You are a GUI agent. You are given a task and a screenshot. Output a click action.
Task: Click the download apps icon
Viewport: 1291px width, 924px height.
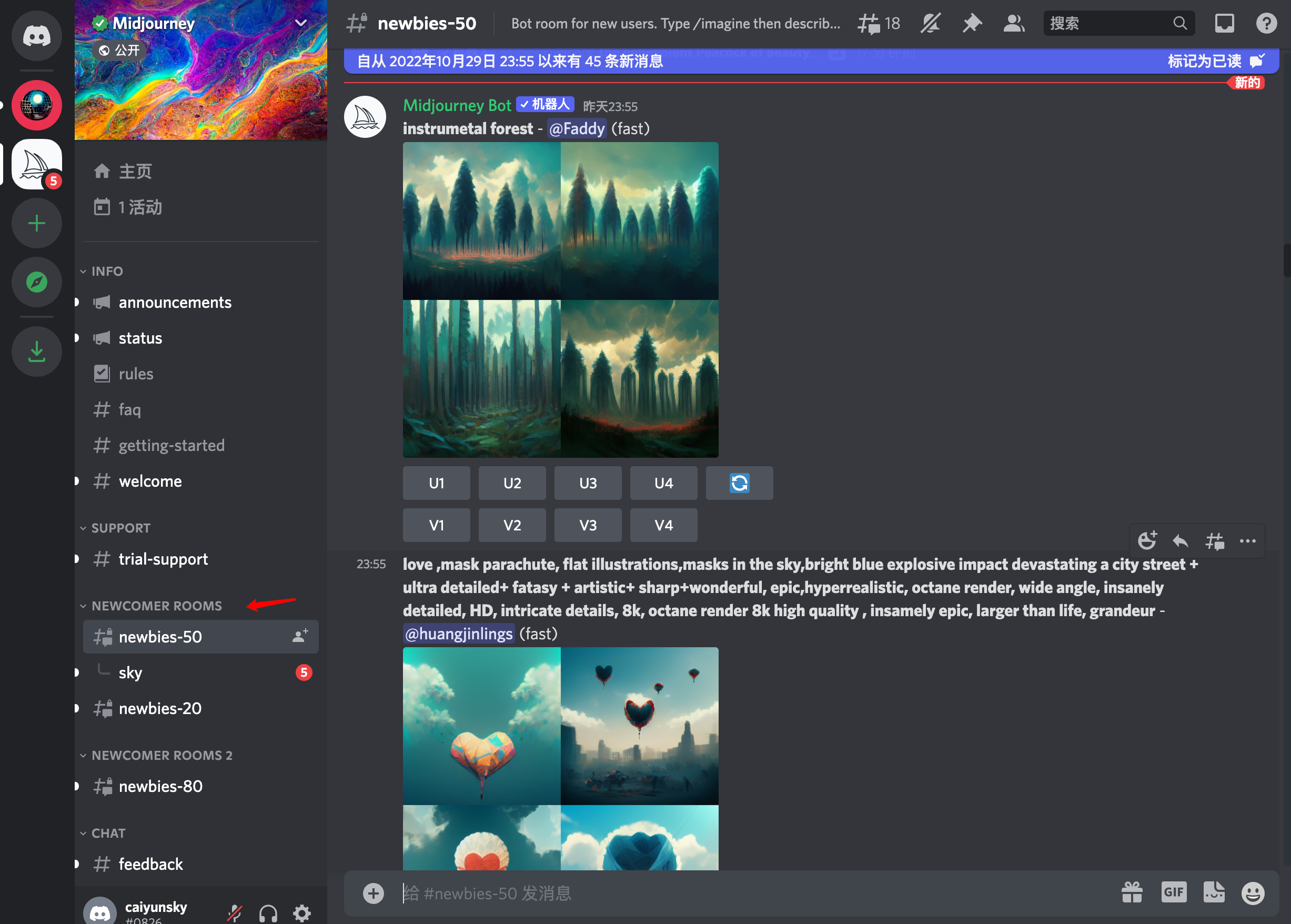(36, 351)
